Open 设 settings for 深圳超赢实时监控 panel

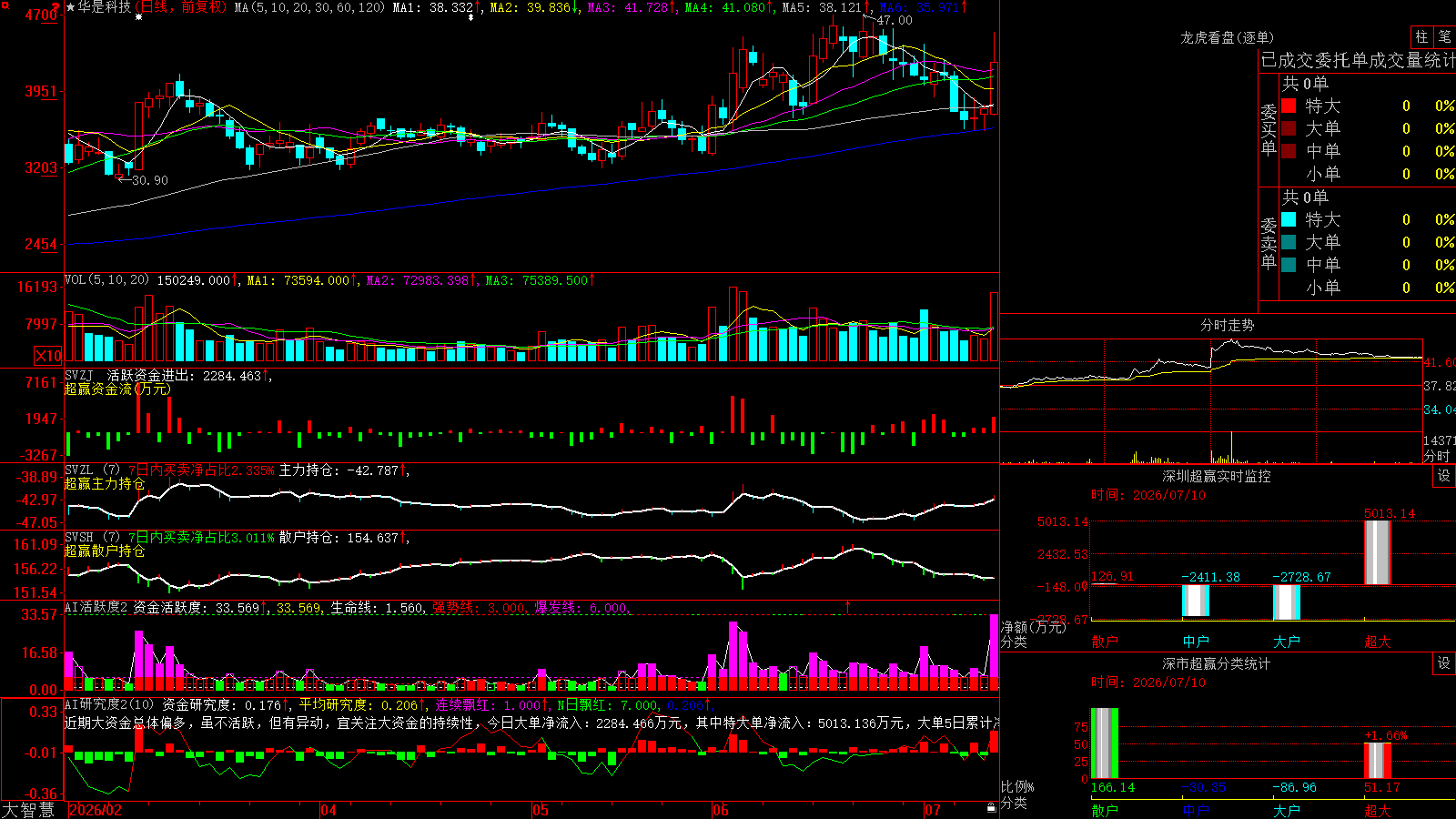pos(1444,476)
